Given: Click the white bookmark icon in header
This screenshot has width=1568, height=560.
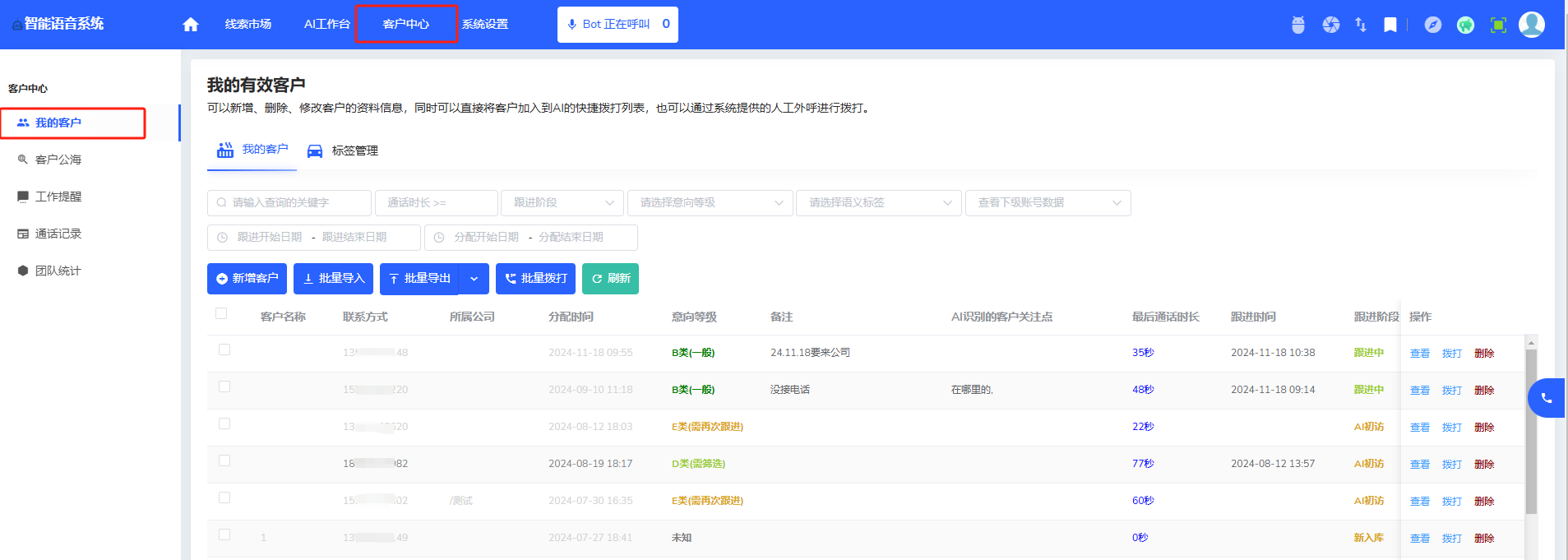Looking at the screenshot, I should tap(1390, 25).
